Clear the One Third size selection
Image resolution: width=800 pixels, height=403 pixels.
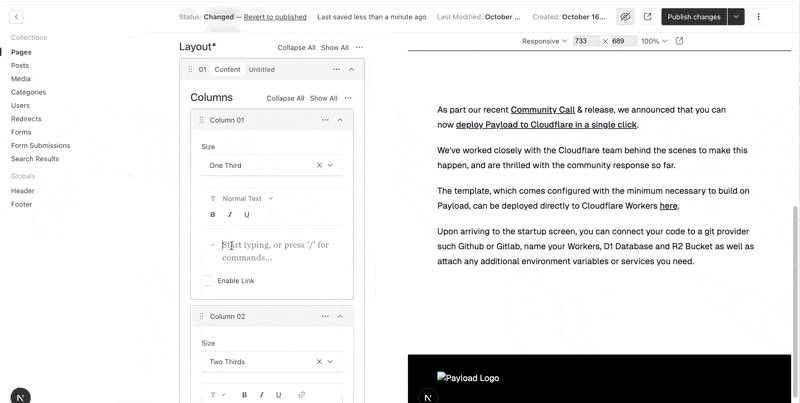coord(319,165)
